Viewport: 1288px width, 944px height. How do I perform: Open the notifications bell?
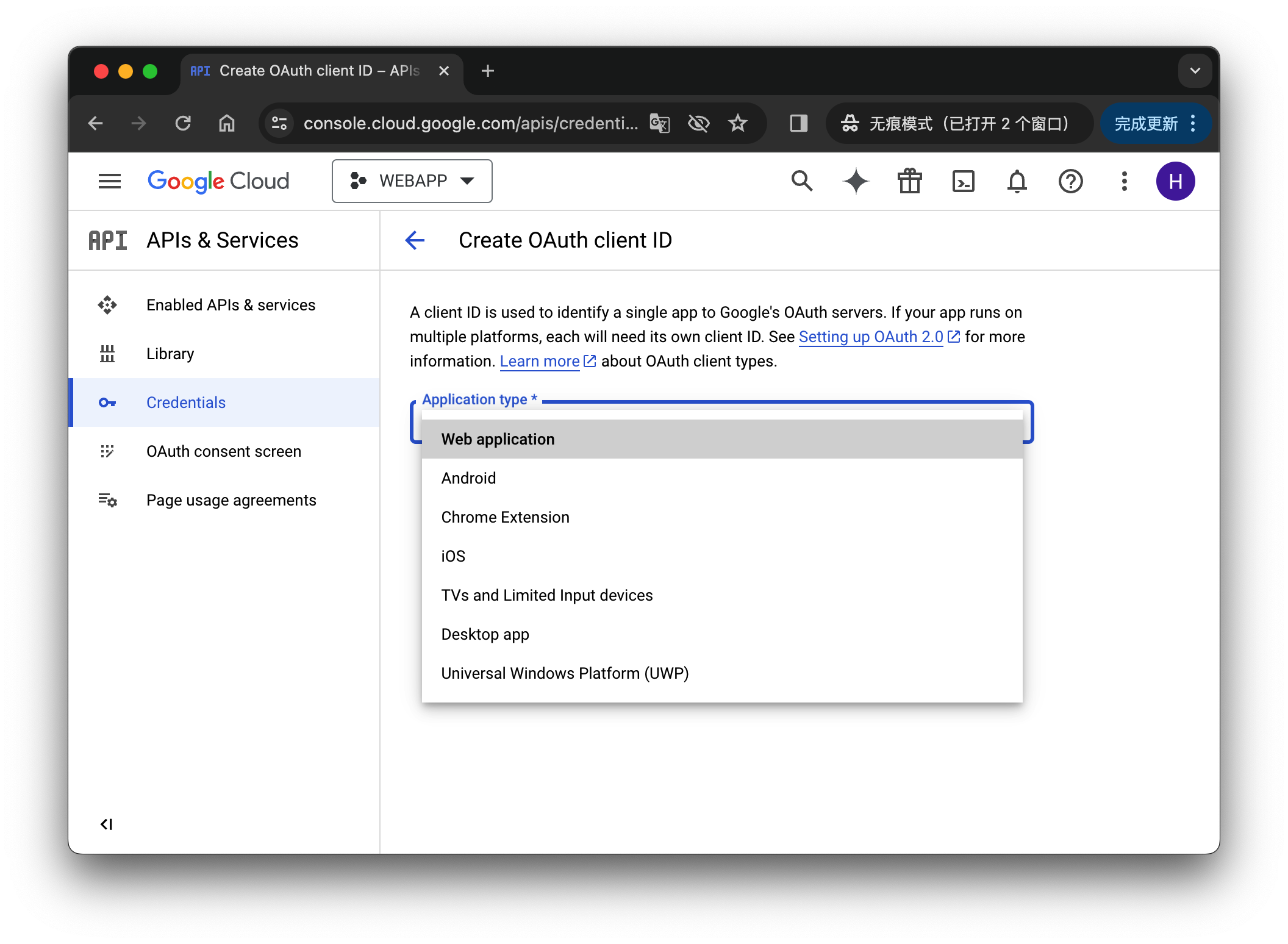coord(1017,181)
